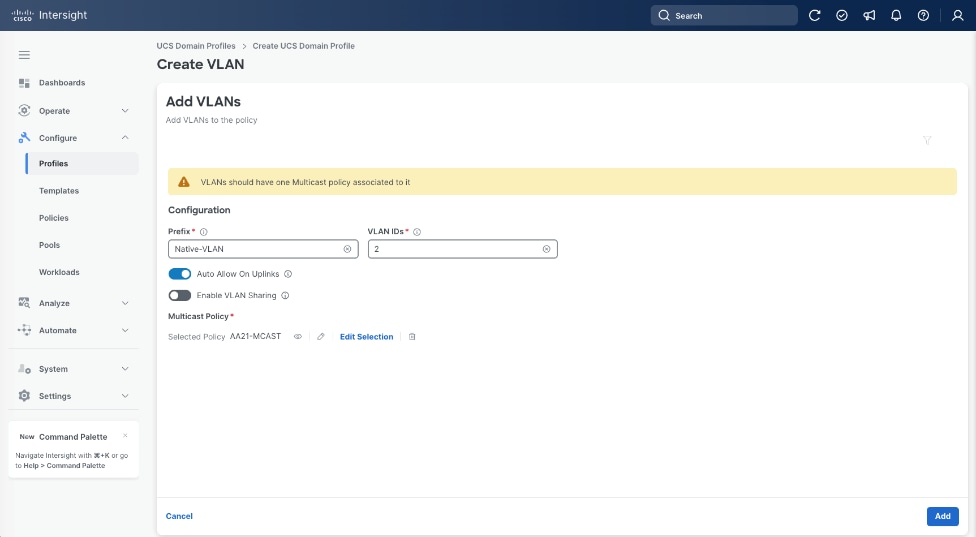Click the VLAN IDs info icon

click(x=417, y=231)
